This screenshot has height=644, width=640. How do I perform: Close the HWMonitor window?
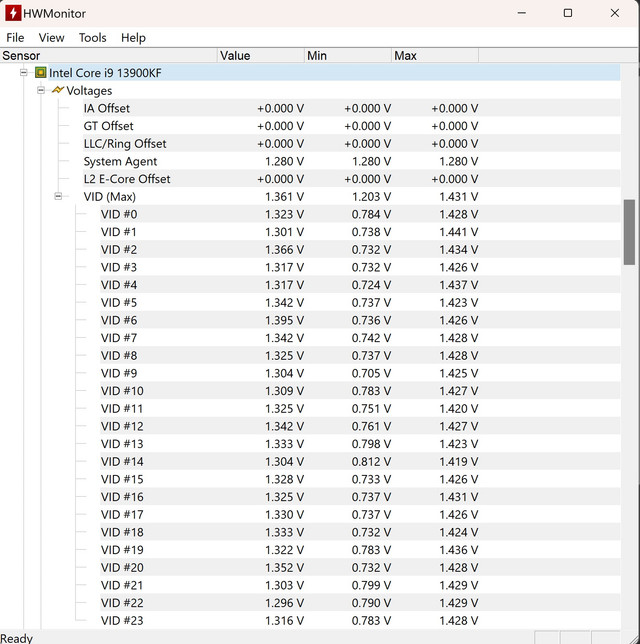(x=615, y=13)
